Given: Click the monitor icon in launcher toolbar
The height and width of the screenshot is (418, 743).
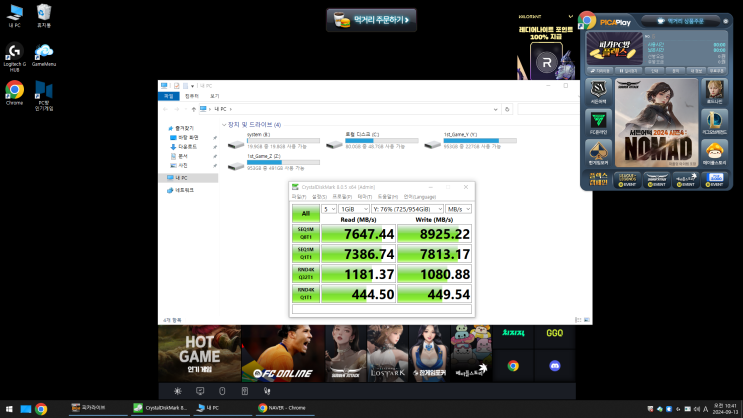Looking at the screenshot, I should click(200, 391).
